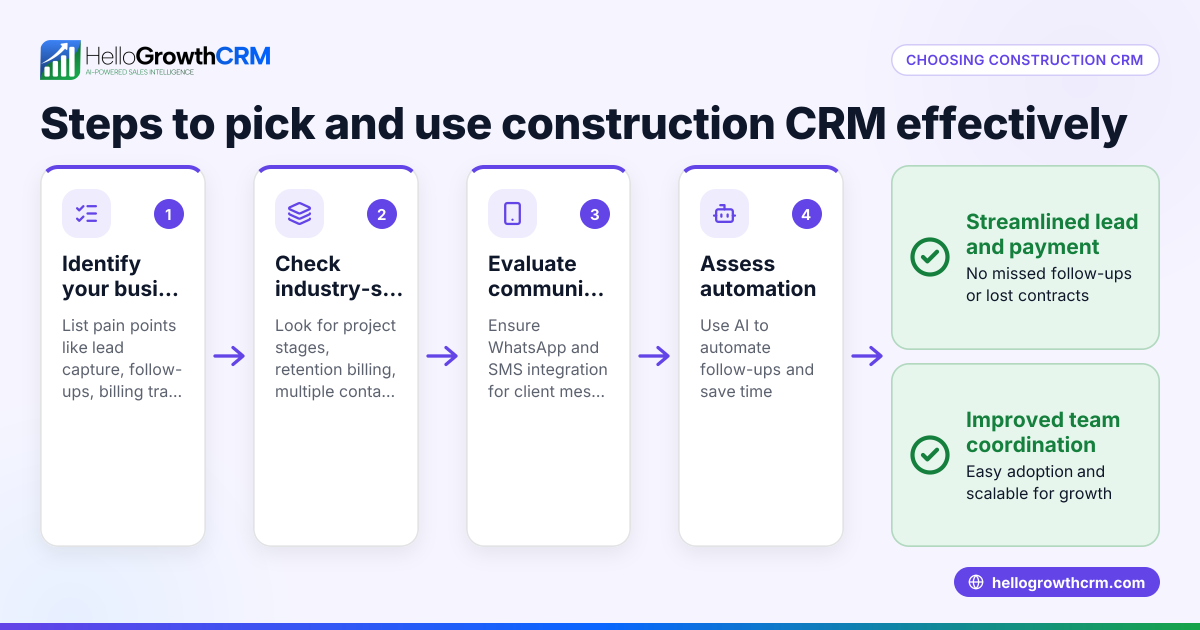Select the 'Assess automation' heading
Screen dimensions: 1200x630
pos(758,276)
